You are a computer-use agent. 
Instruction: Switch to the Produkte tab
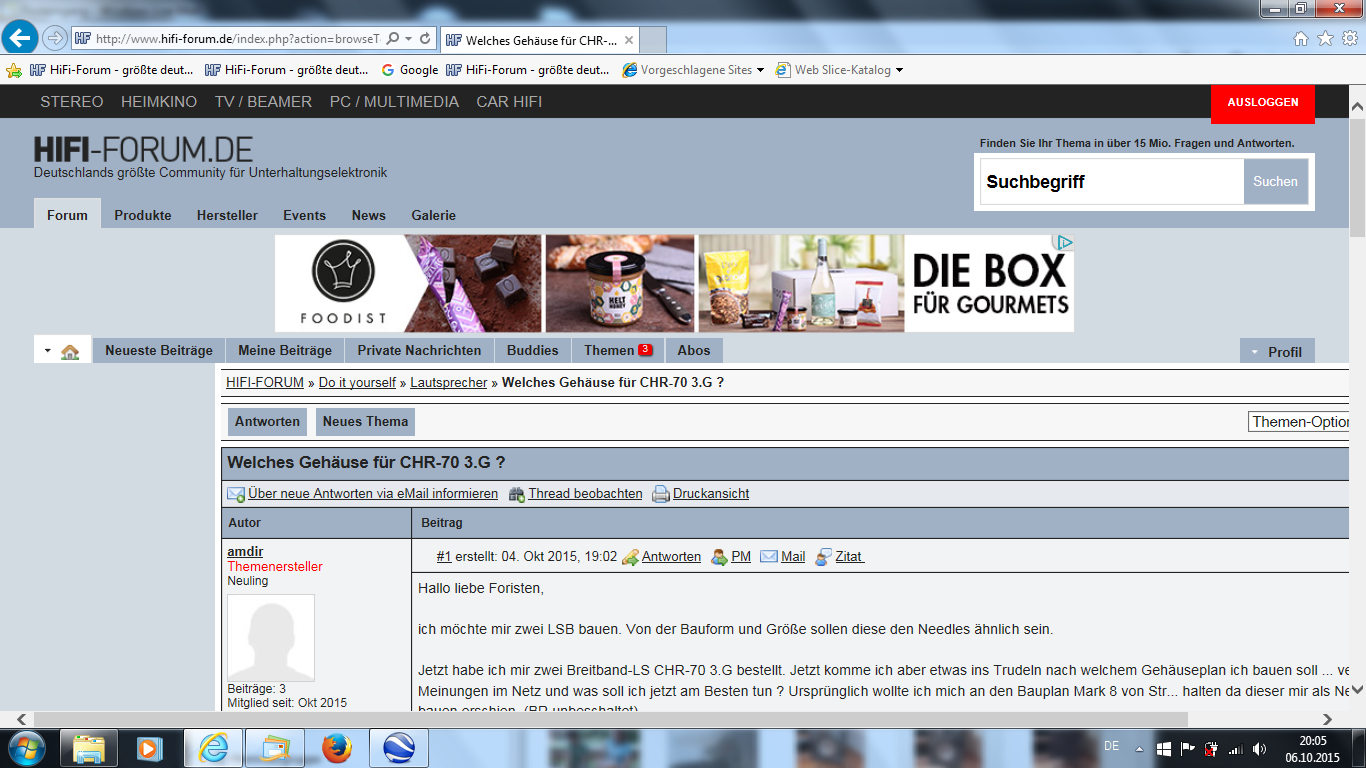[142, 215]
